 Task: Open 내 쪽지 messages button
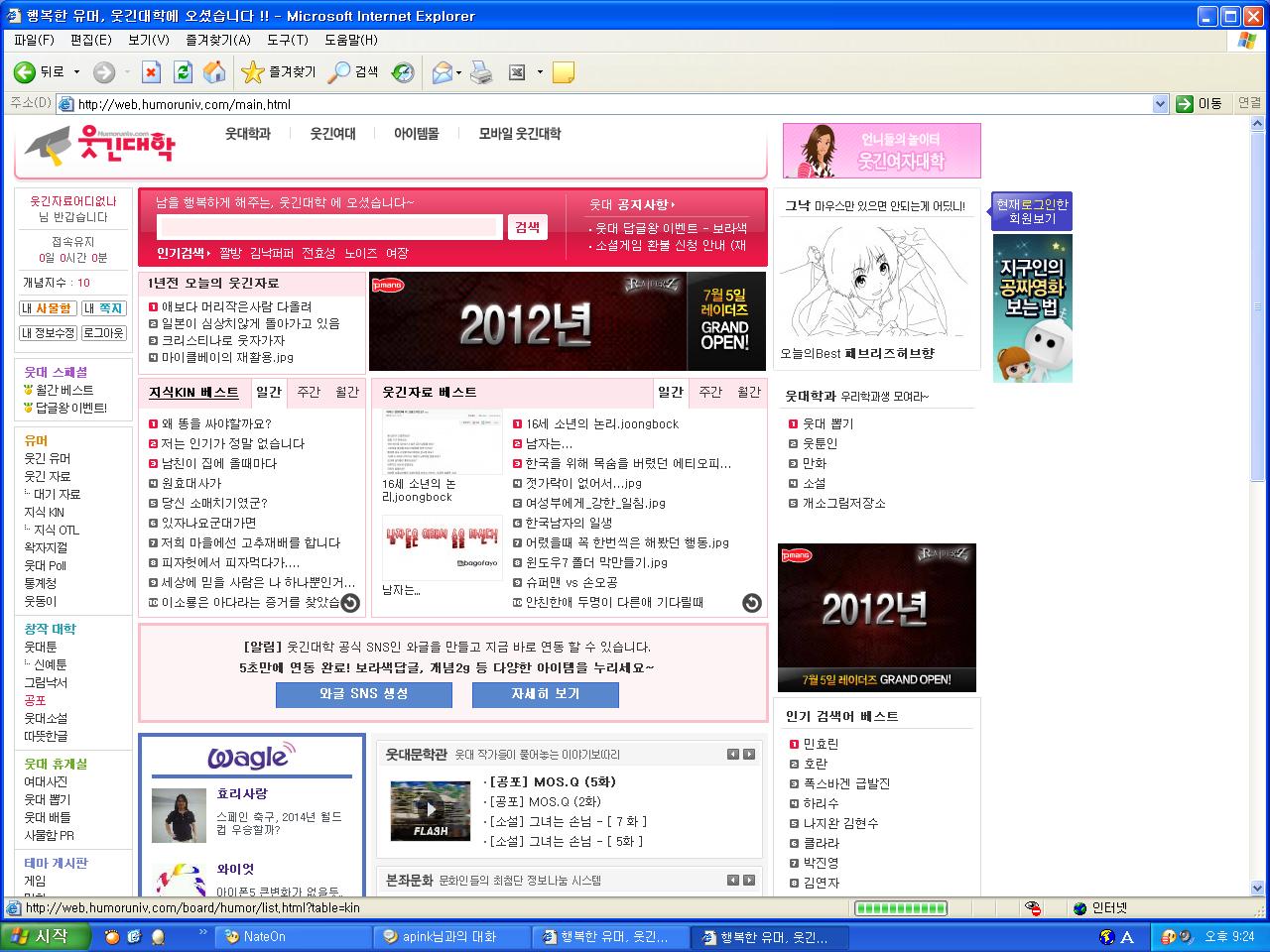pos(103,308)
